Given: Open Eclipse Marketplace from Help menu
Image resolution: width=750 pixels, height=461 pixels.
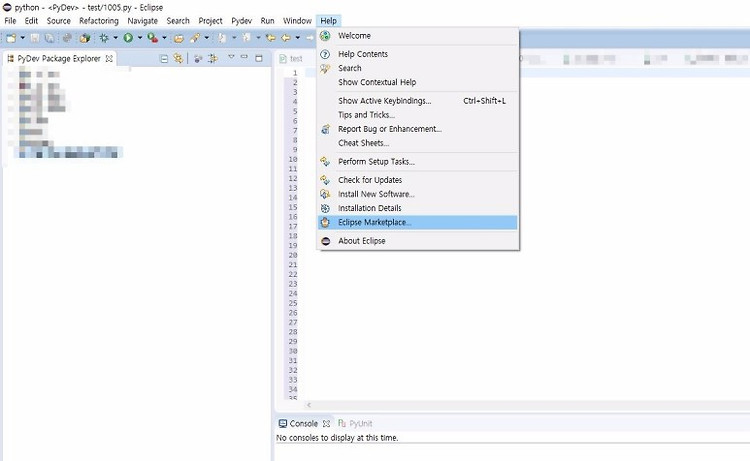Looking at the screenshot, I should click(x=418, y=222).
